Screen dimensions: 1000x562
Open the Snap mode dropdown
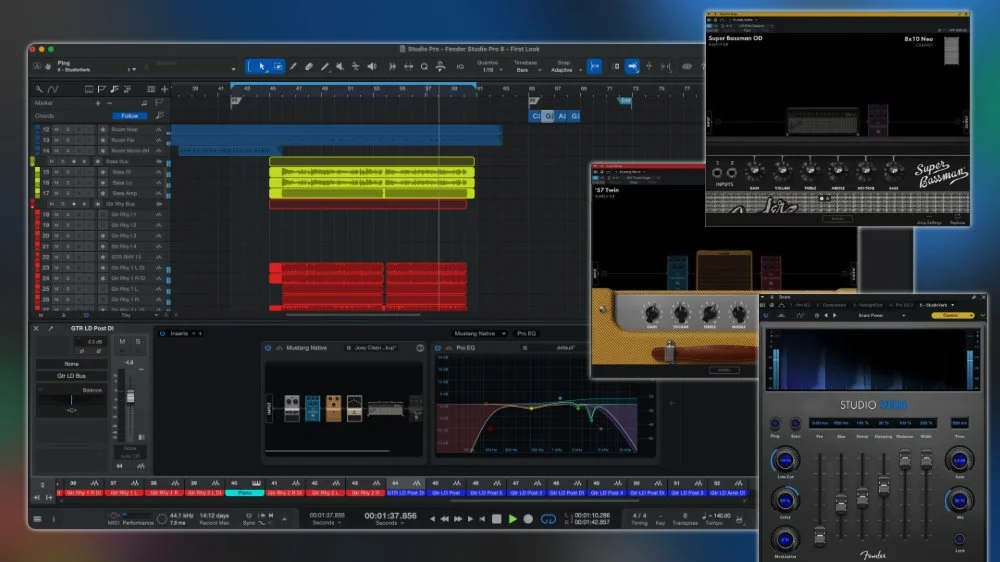pos(564,70)
